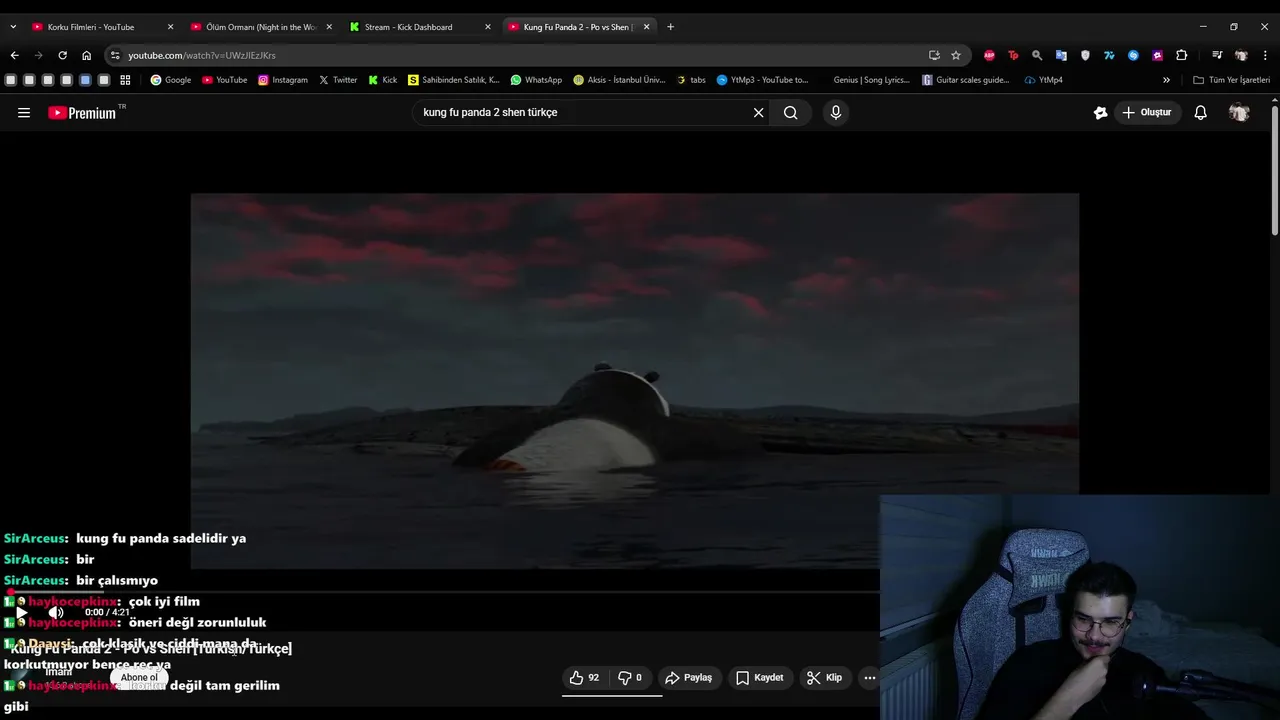Create a clip with Klip button
This screenshot has height=720, width=1280.
pyautogui.click(x=825, y=678)
